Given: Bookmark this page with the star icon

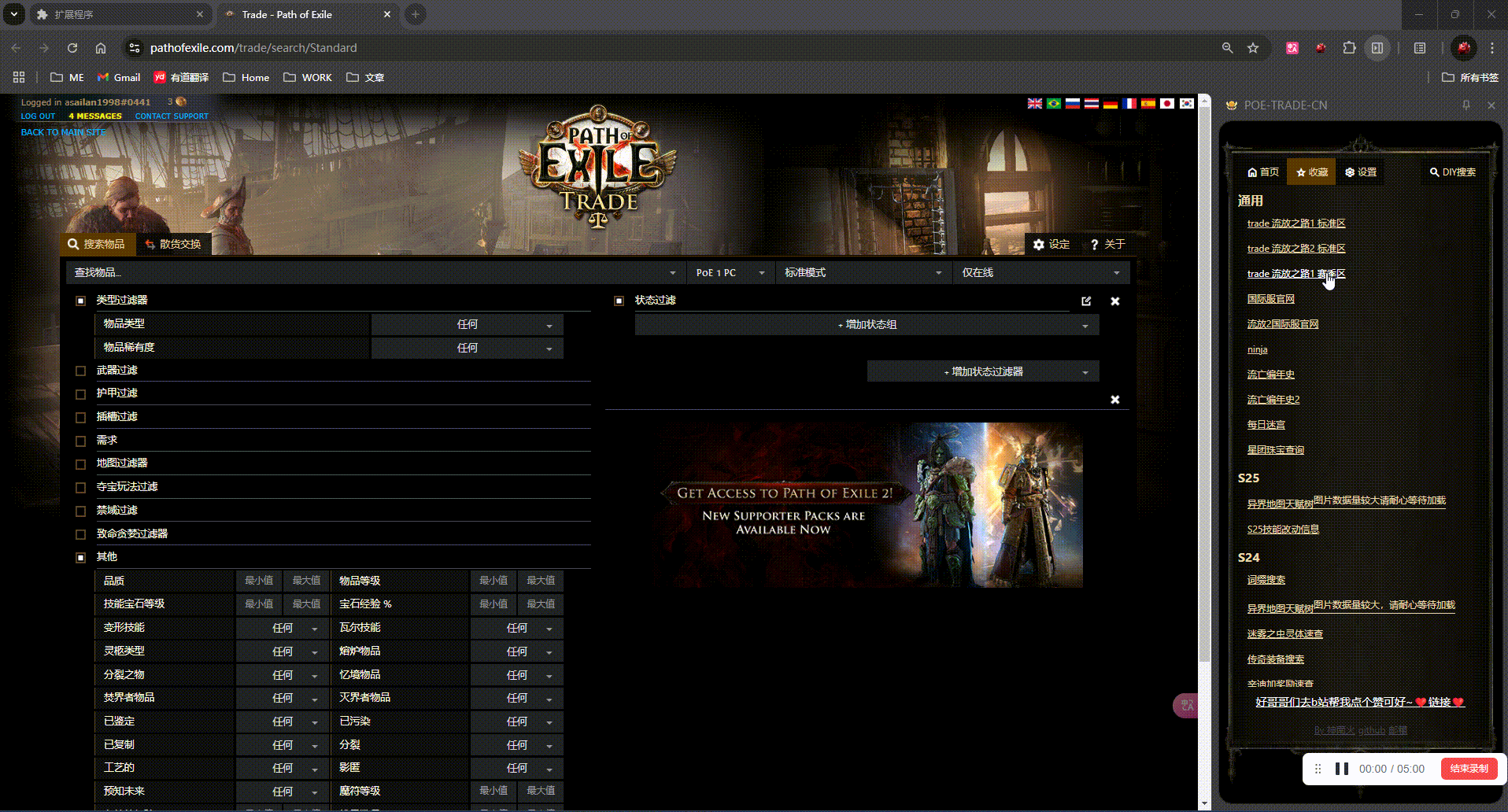Looking at the screenshot, I should pos(1253,48).
